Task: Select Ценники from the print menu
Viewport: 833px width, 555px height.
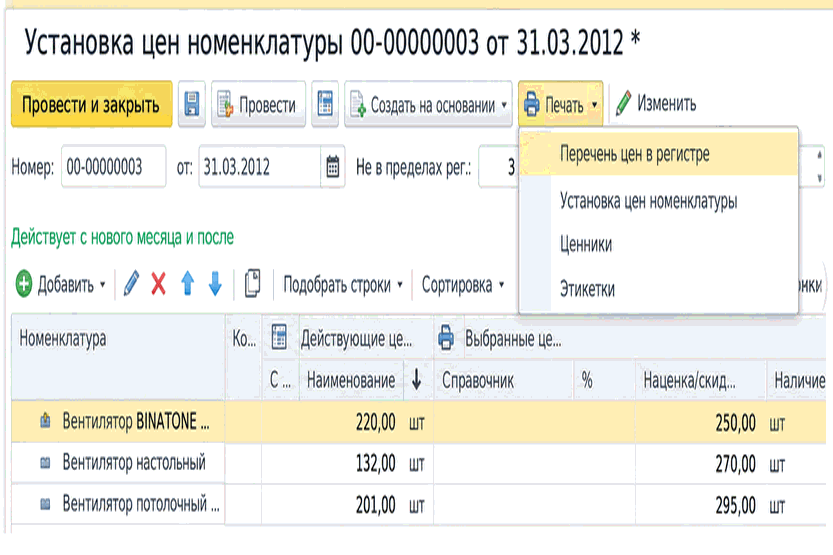Action: coord(659,244)
